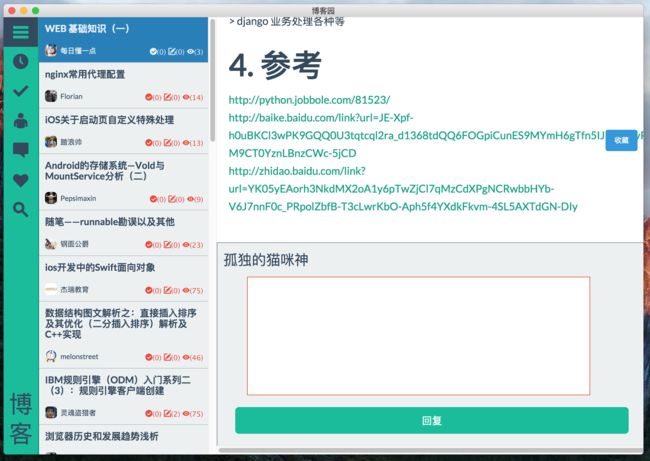This screenshot has width=650, height=461.
Task: Open the post nginx常用代理配置
Action: coord(85,74)
